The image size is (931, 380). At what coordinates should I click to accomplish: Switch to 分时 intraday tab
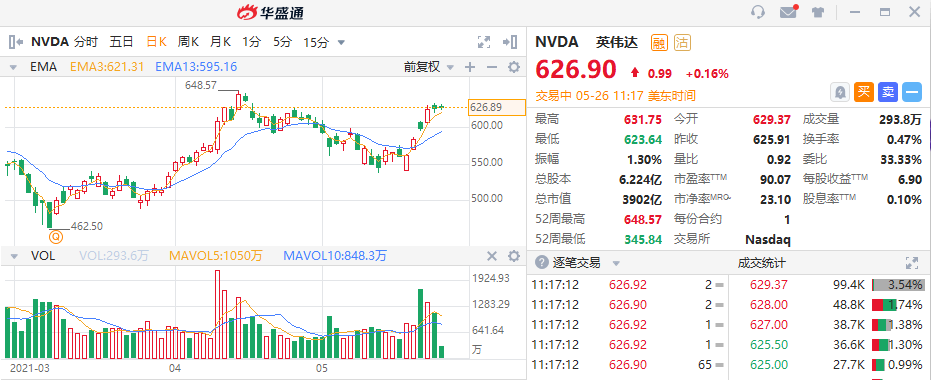coord(86,42)
